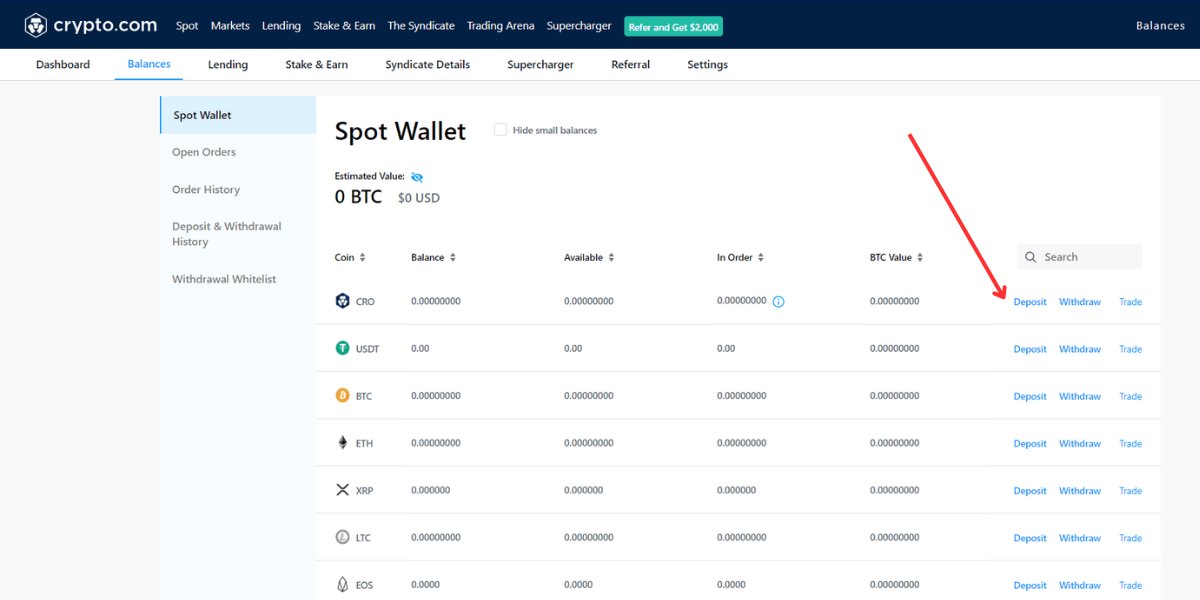Click Withdraw for CRO
The width and height of the screenshot is (1200, 600).
pyautogui.click(x=1080, y=302)
